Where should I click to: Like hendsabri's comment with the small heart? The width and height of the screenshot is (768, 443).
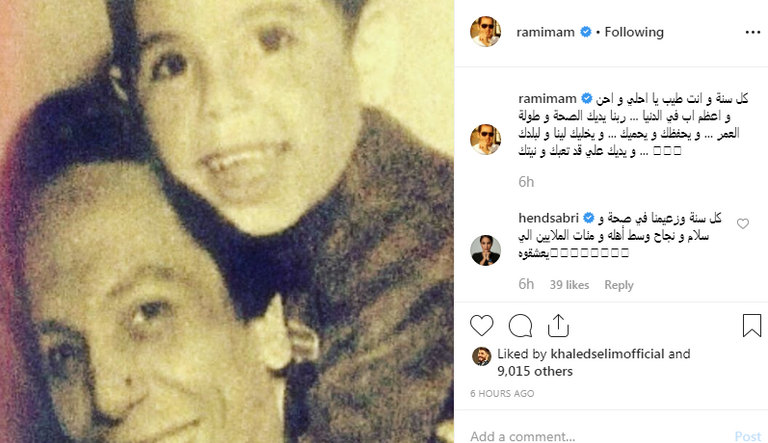(743, 223)
